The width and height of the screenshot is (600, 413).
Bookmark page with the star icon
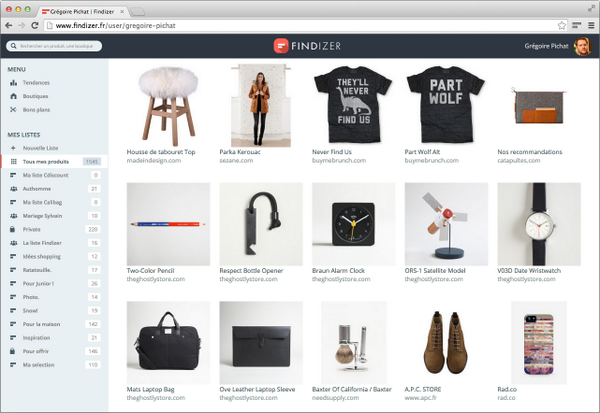pos(561,26)
